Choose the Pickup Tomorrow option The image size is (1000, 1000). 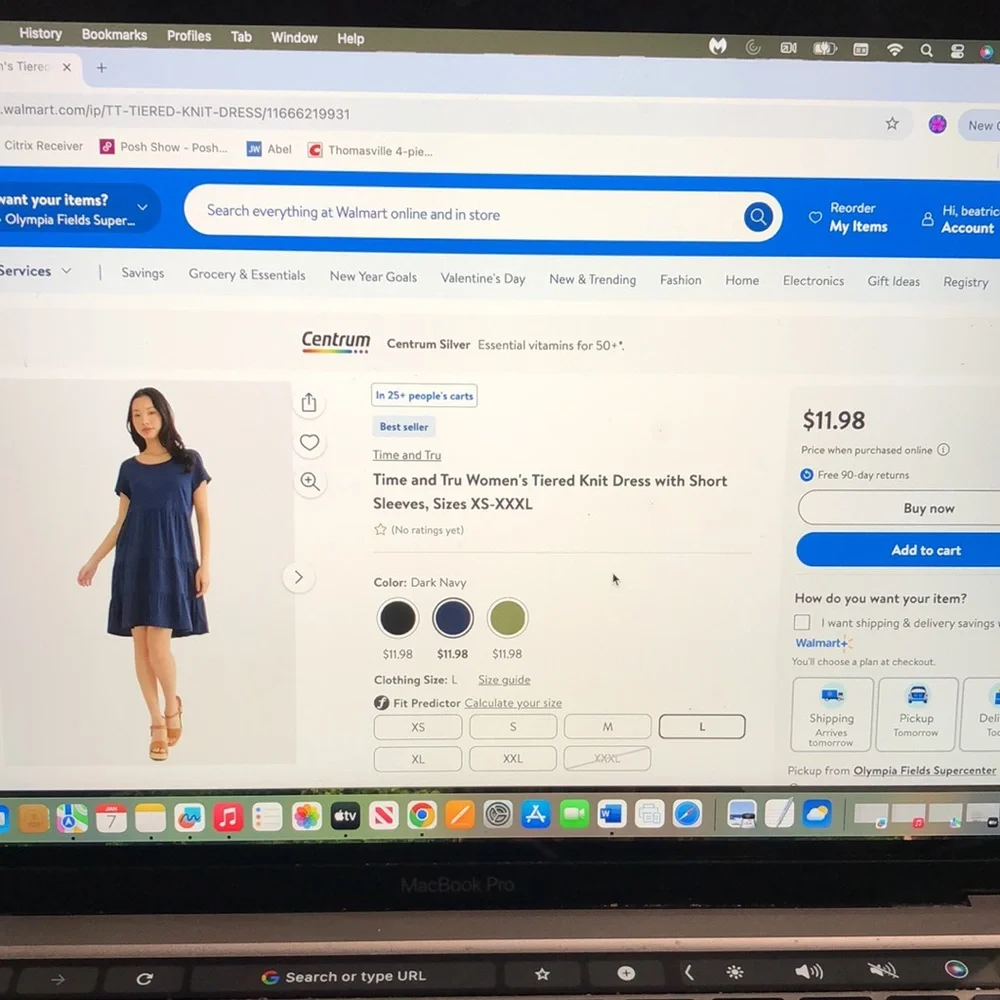point(916,714)
